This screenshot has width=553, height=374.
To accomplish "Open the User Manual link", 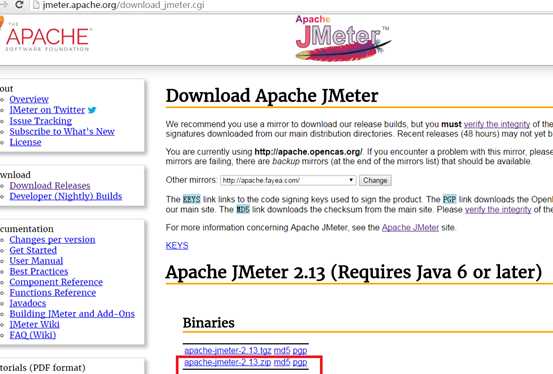I will [x=36, y=261].
